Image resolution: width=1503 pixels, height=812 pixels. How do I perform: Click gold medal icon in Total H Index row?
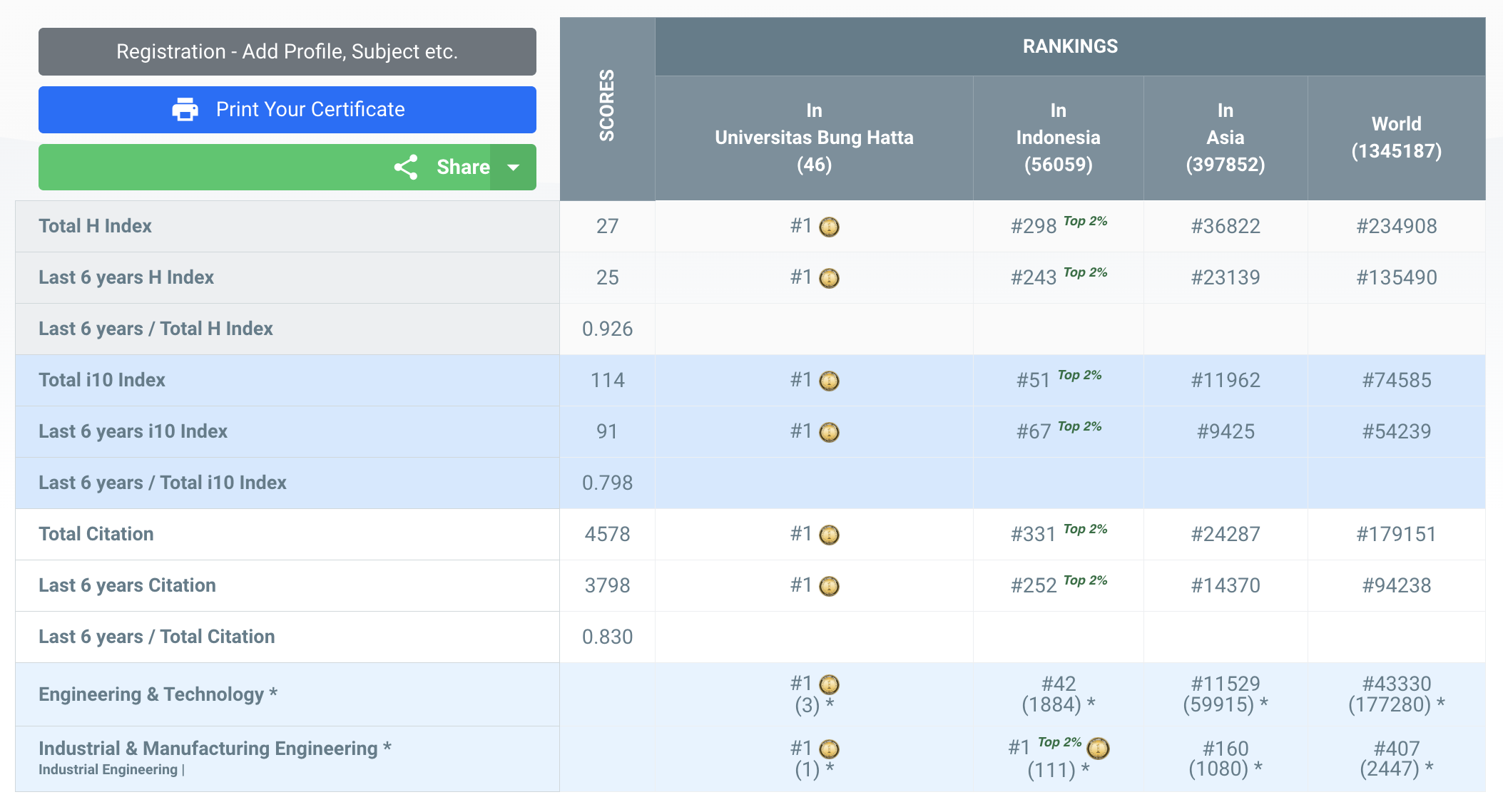point(829,227)
